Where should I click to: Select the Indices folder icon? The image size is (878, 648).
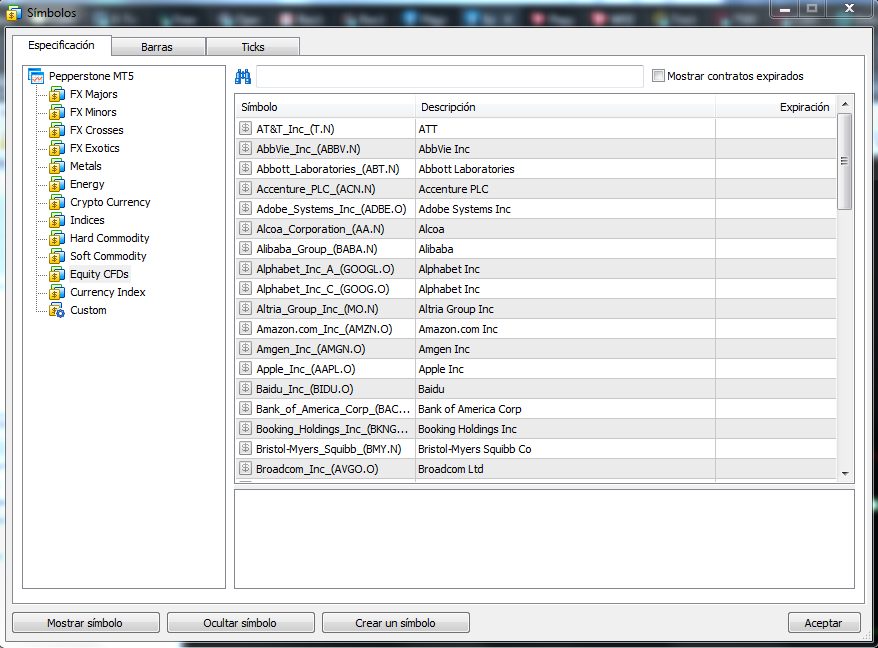(x=57, y=220)
